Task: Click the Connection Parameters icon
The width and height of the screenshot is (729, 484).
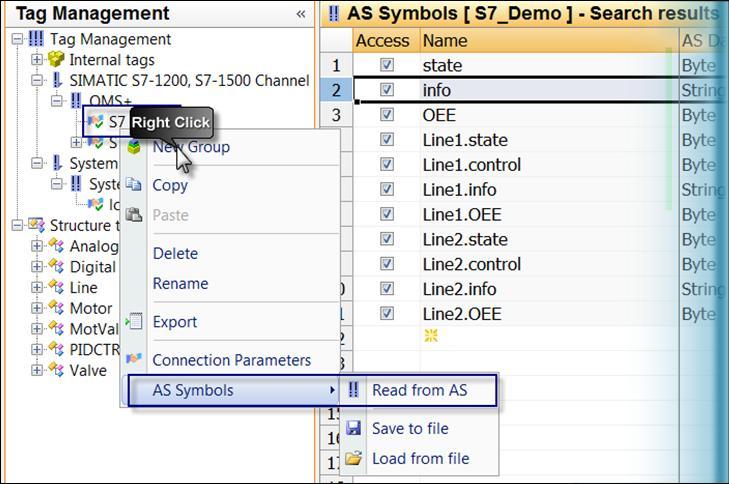Action: pyautogui.click(x=134, y=359)
